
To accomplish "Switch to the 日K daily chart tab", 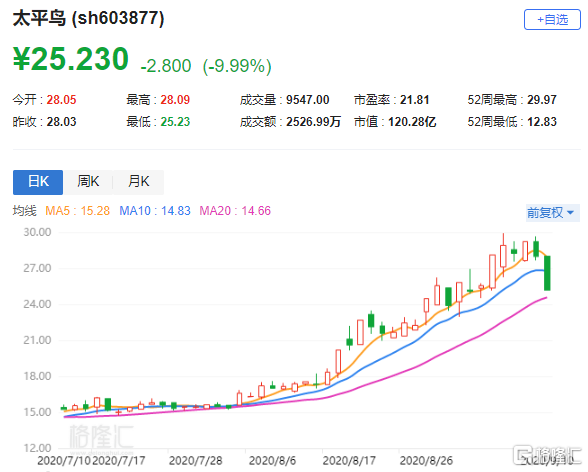I will click(38, 182).
